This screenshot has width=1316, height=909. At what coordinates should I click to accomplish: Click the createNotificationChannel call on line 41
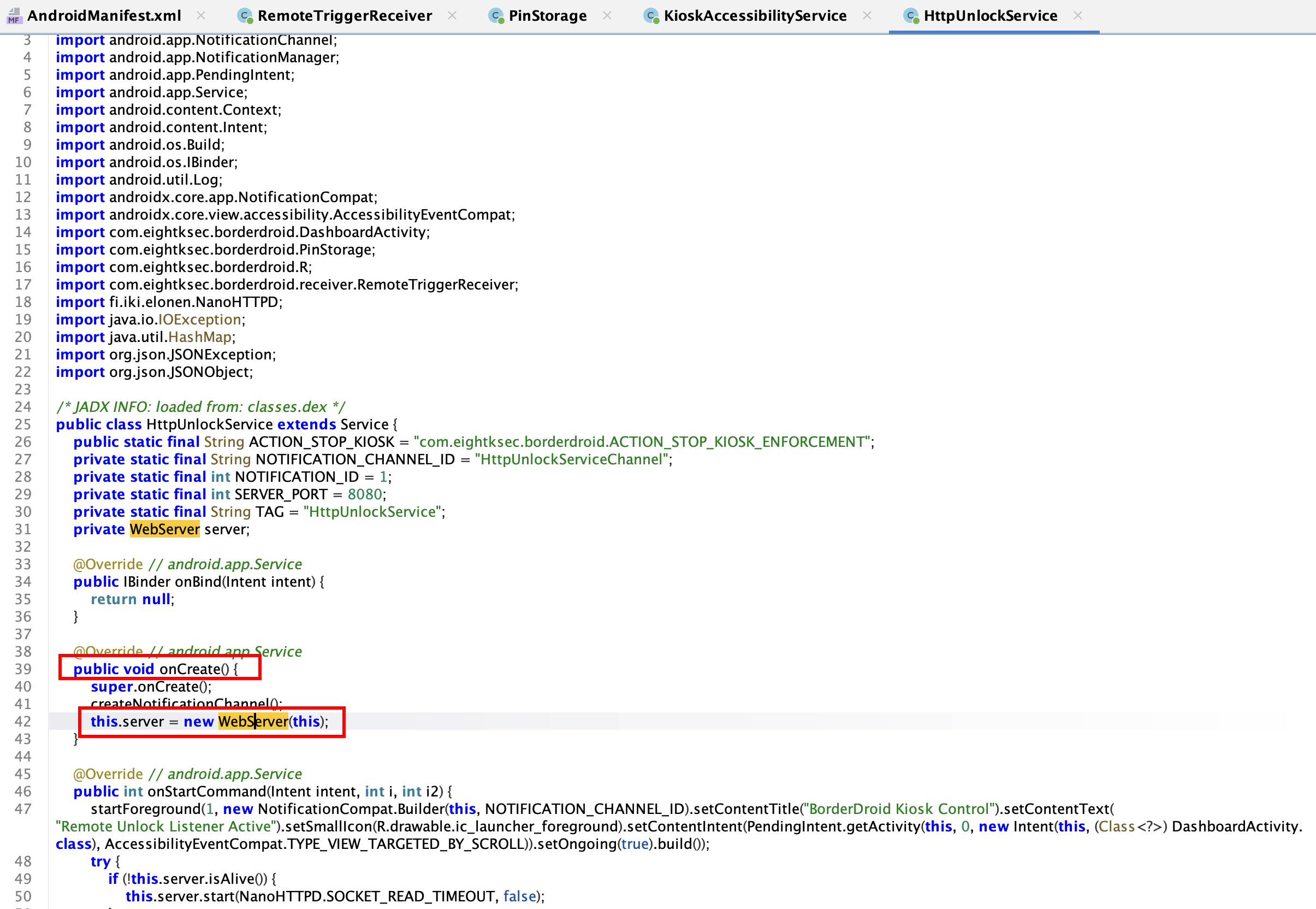point(186,704)
